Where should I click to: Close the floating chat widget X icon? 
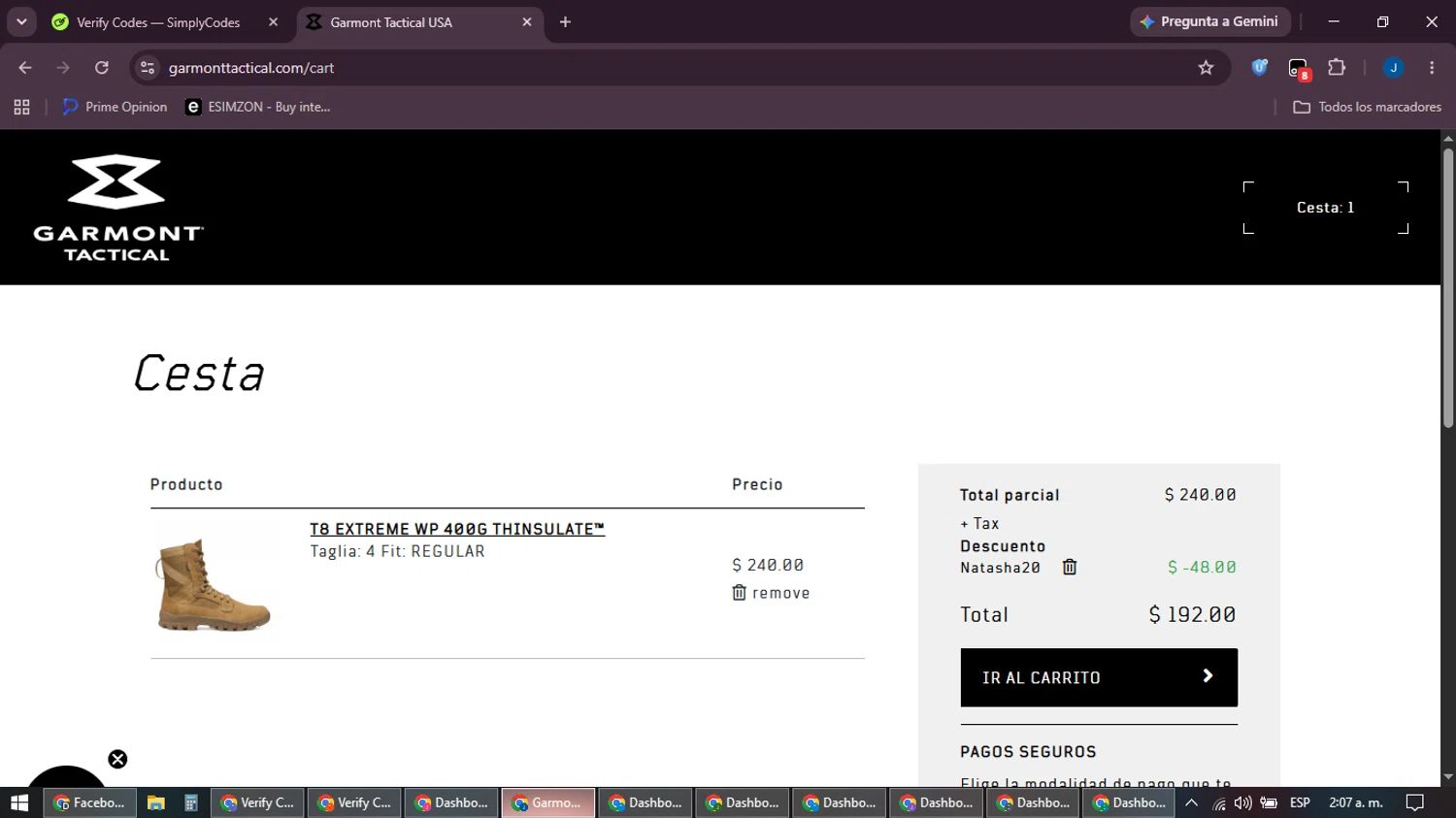(117, 759)
